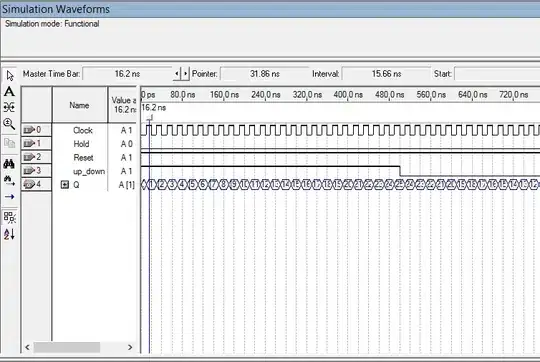Select the Zoom magnifier tool
The height and width of the screenshot is (362, 540).
[x=10, y=124]
